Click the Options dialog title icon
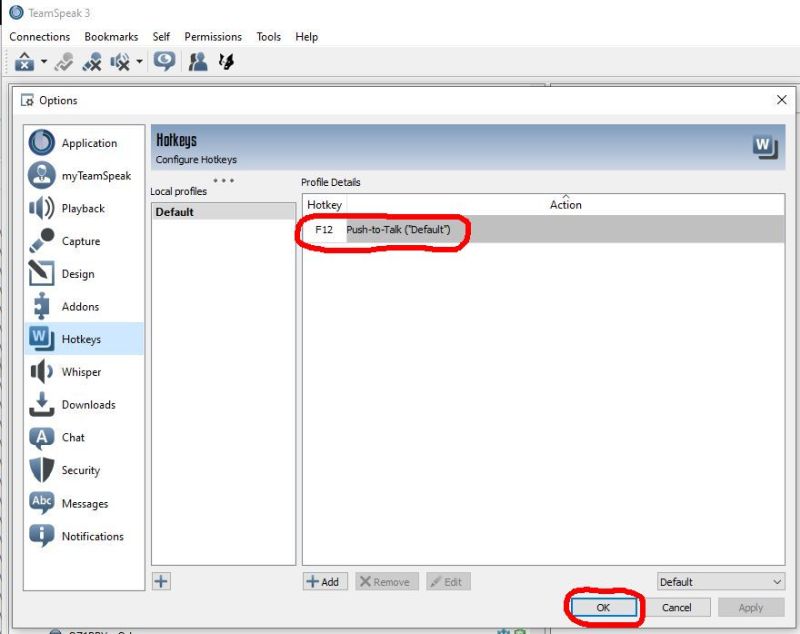 coord(27,100)
